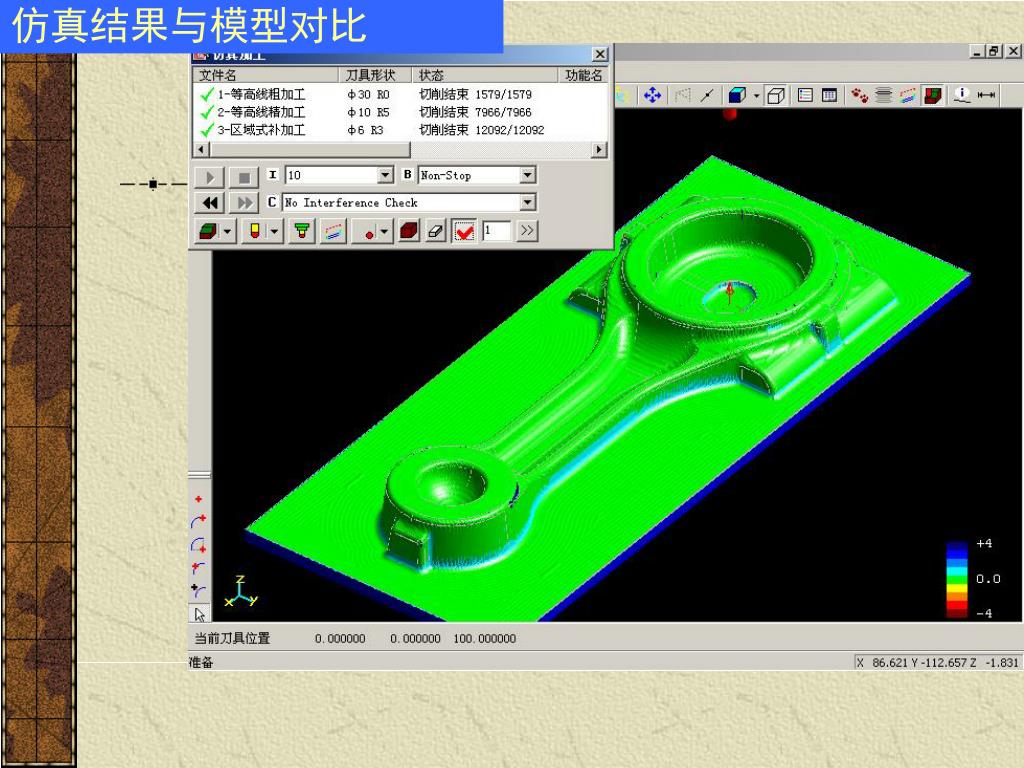
Task: Open the Non-Stop mode dropdown
Action: click(528, 176)
